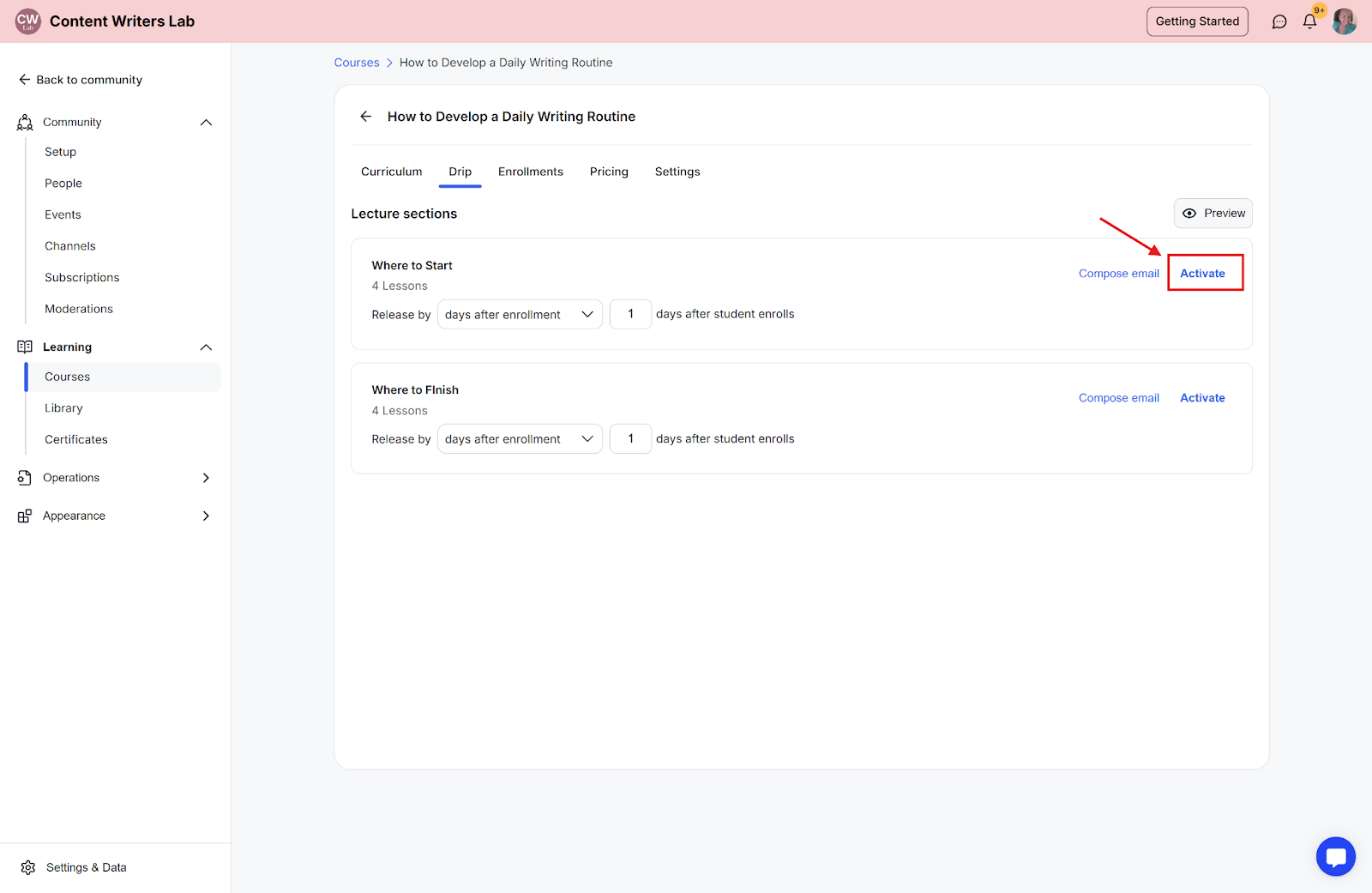
Task: Open the messages chat bubble icon
Action: pos(1279,21)
